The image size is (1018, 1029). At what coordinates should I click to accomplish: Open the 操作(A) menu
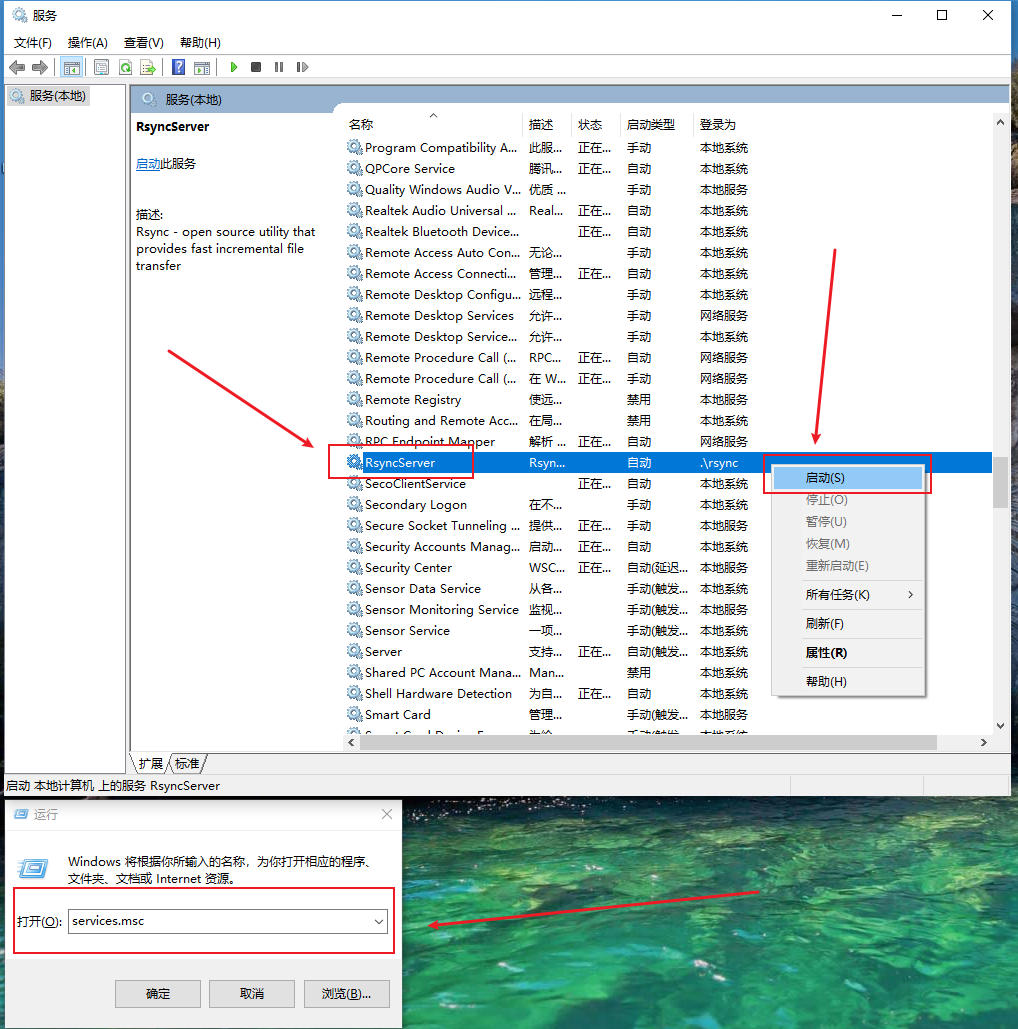(x=87, y=43)
